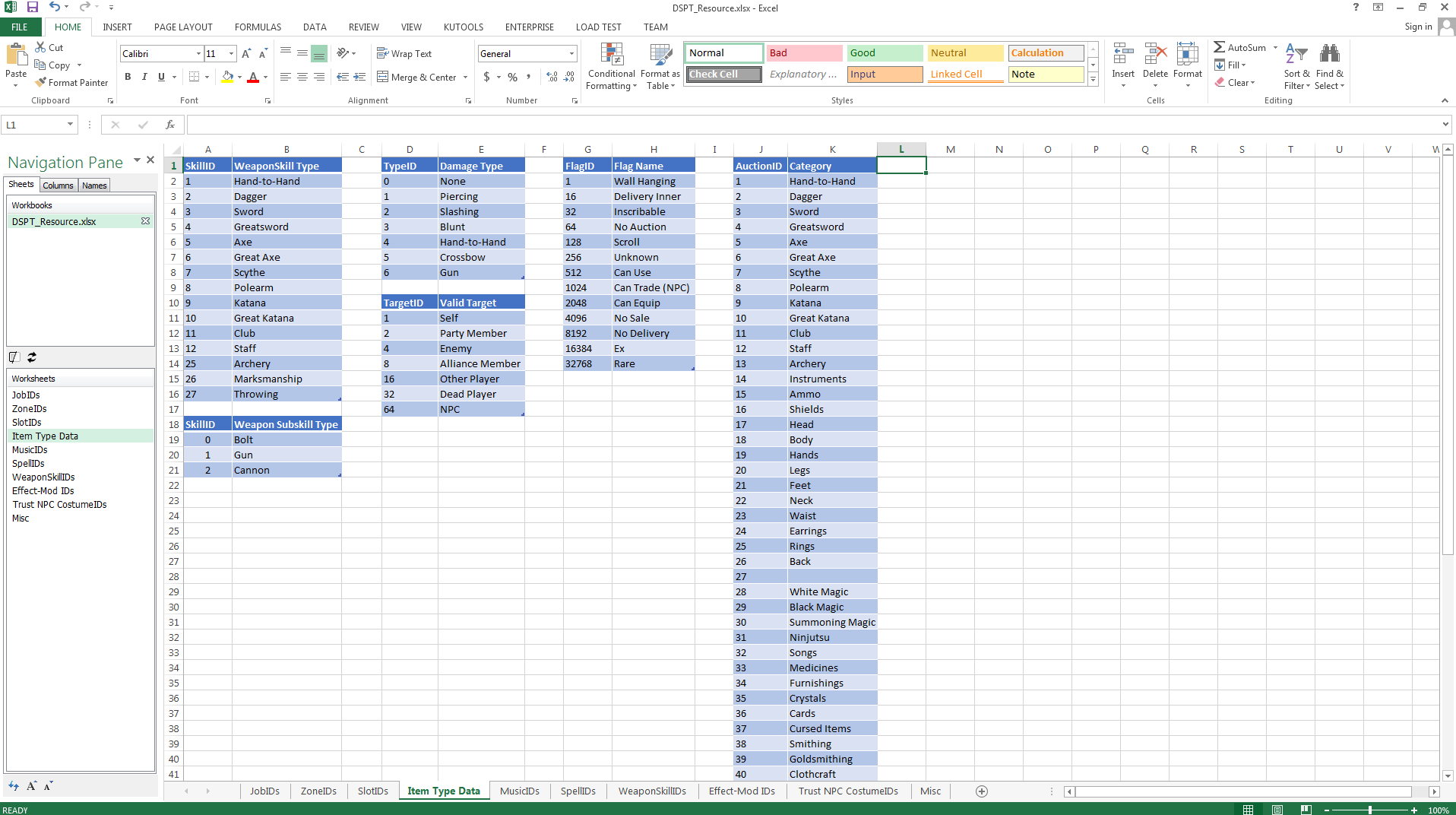Select Trust NPC CostumeIDs in Worksheets list
This screenshot has height=815, width=1456.
(59, 505)
